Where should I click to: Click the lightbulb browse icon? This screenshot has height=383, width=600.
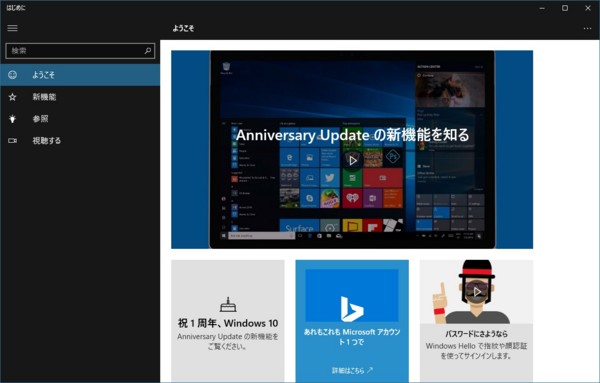point(12,119)
